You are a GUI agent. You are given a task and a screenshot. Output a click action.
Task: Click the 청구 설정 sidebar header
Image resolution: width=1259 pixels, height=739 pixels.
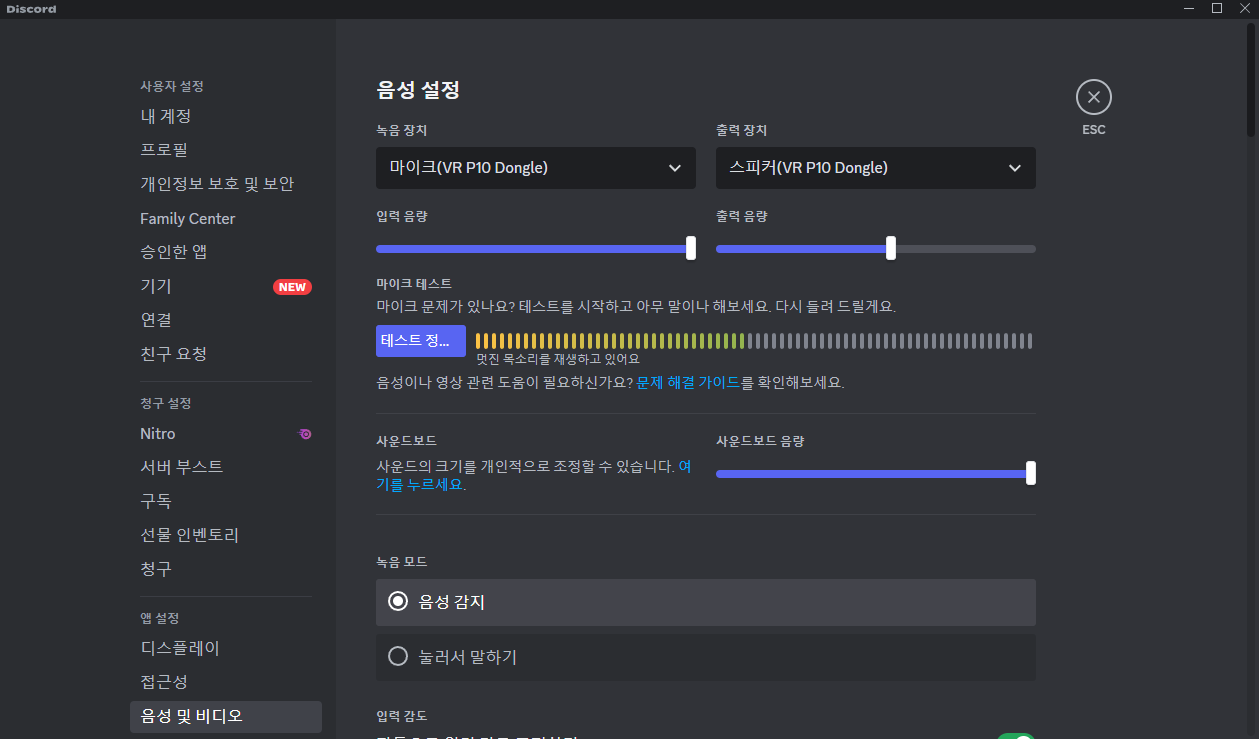(x=165, y=403)
